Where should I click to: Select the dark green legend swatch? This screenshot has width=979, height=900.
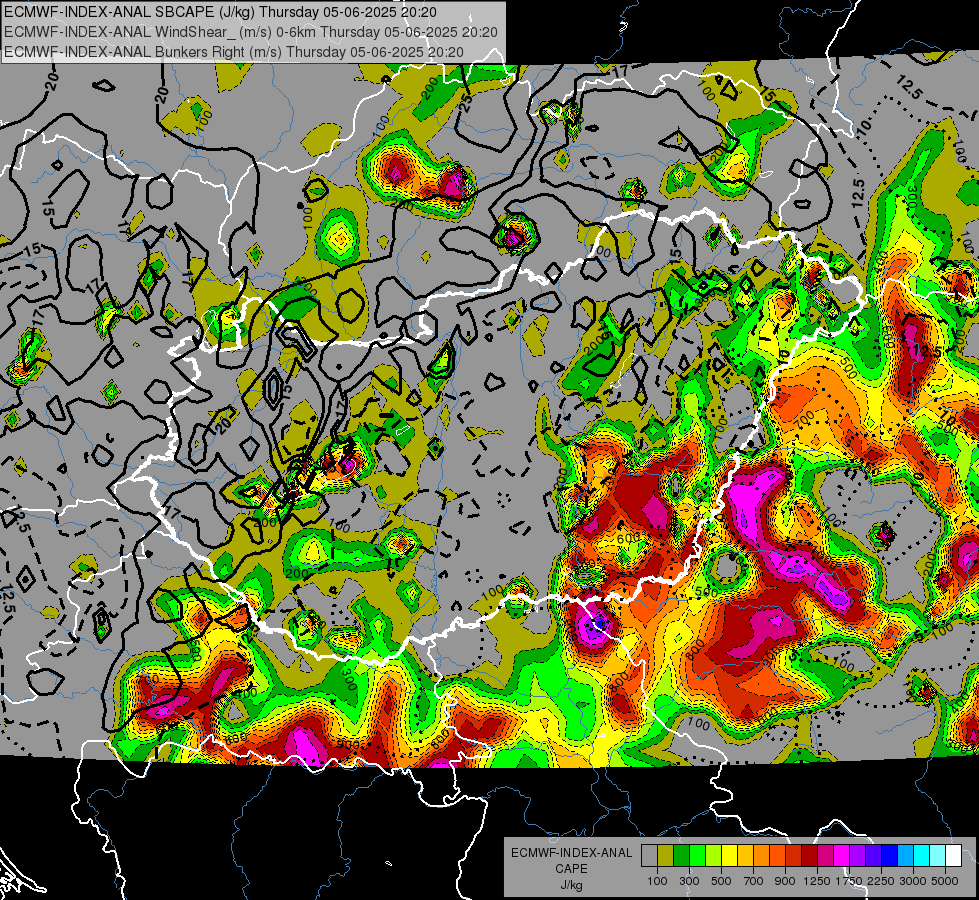point(681,855)
